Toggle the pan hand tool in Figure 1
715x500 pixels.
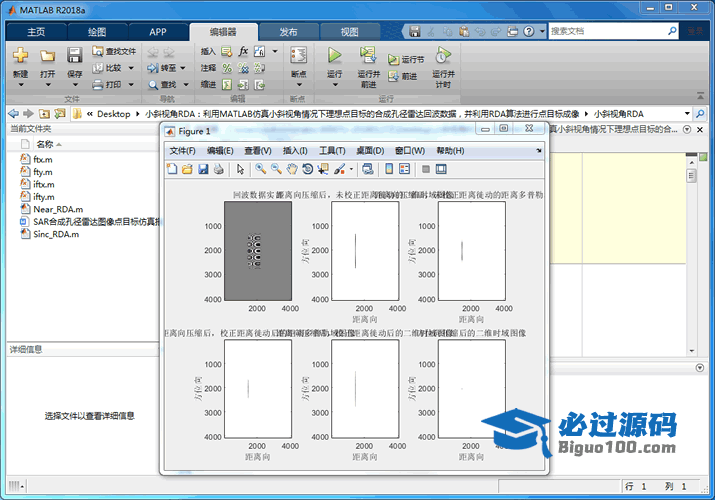click(x=292, y=169)
